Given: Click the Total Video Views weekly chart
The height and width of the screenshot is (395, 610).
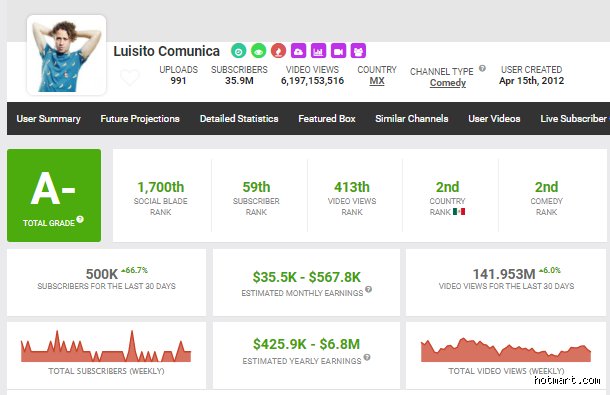Looking at the screenshot, I should [506, 349].
